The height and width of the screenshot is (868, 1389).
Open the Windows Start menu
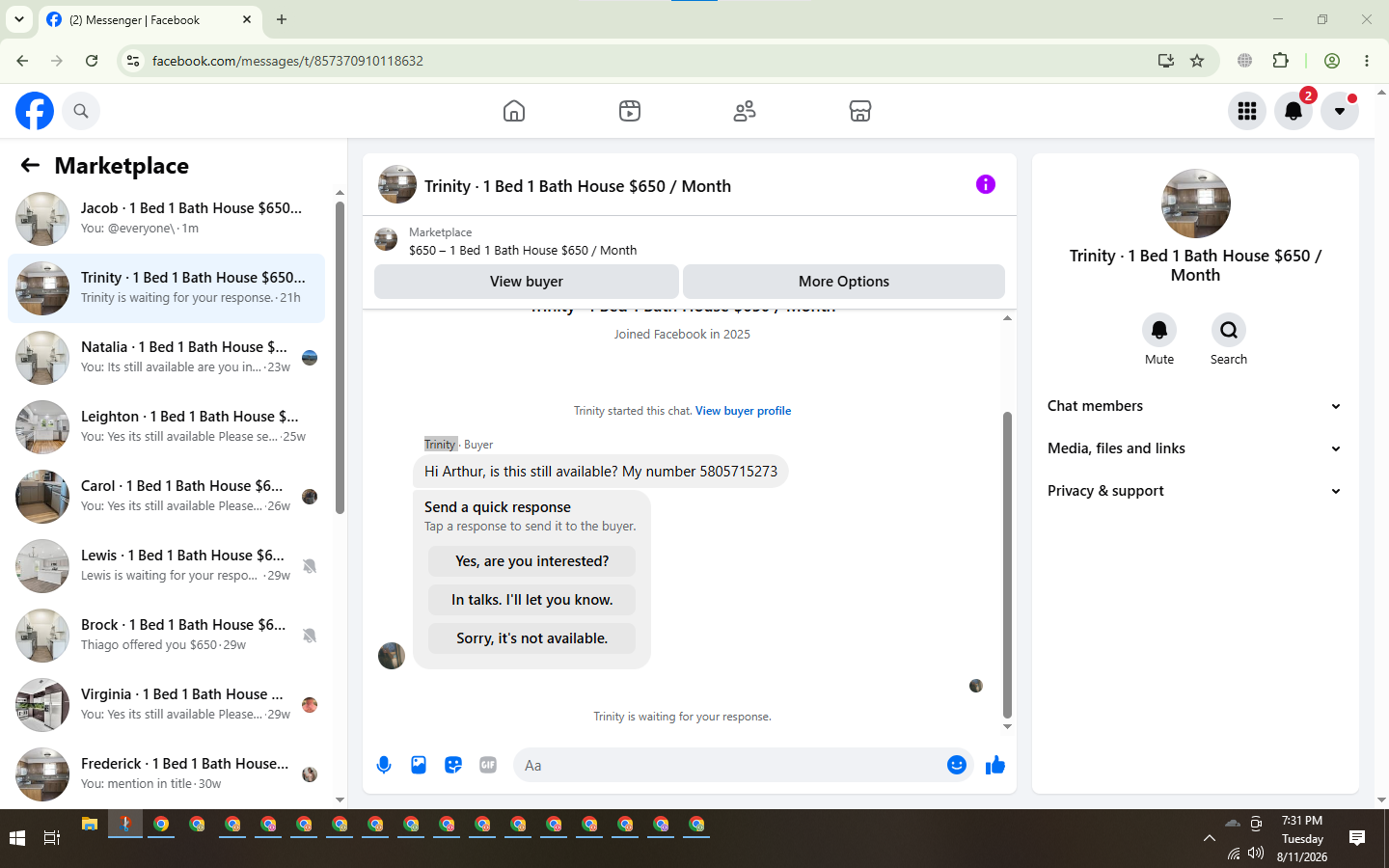[16, 838]
